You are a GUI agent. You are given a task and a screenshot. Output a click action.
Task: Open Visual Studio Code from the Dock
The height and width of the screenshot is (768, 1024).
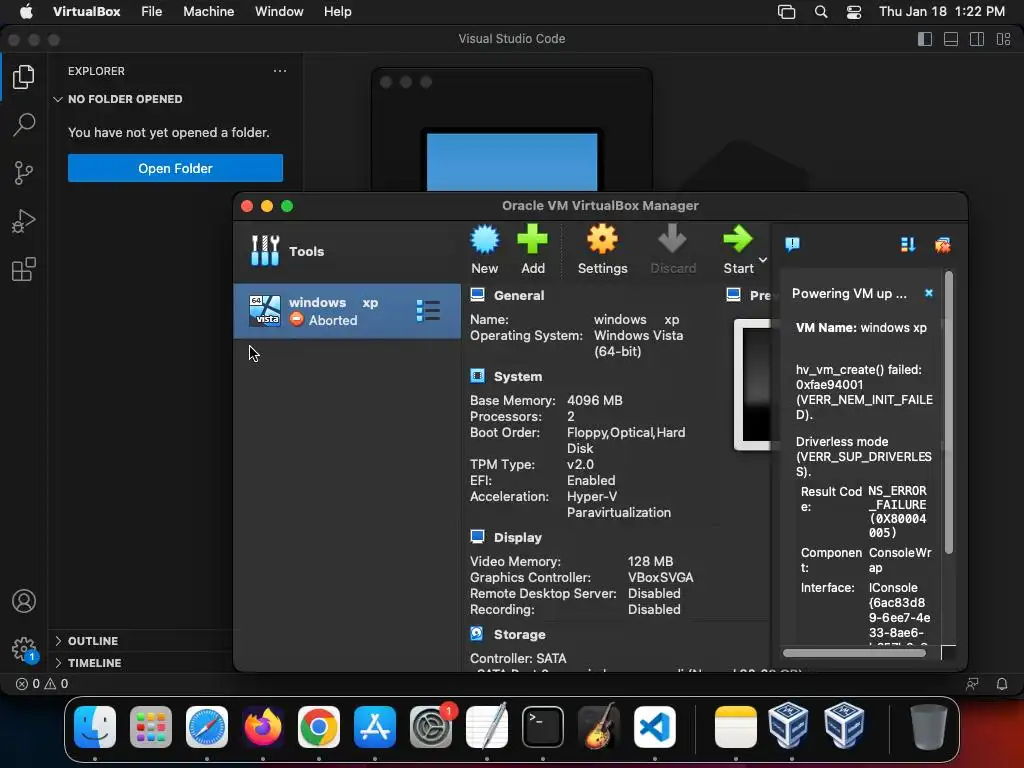654,727
